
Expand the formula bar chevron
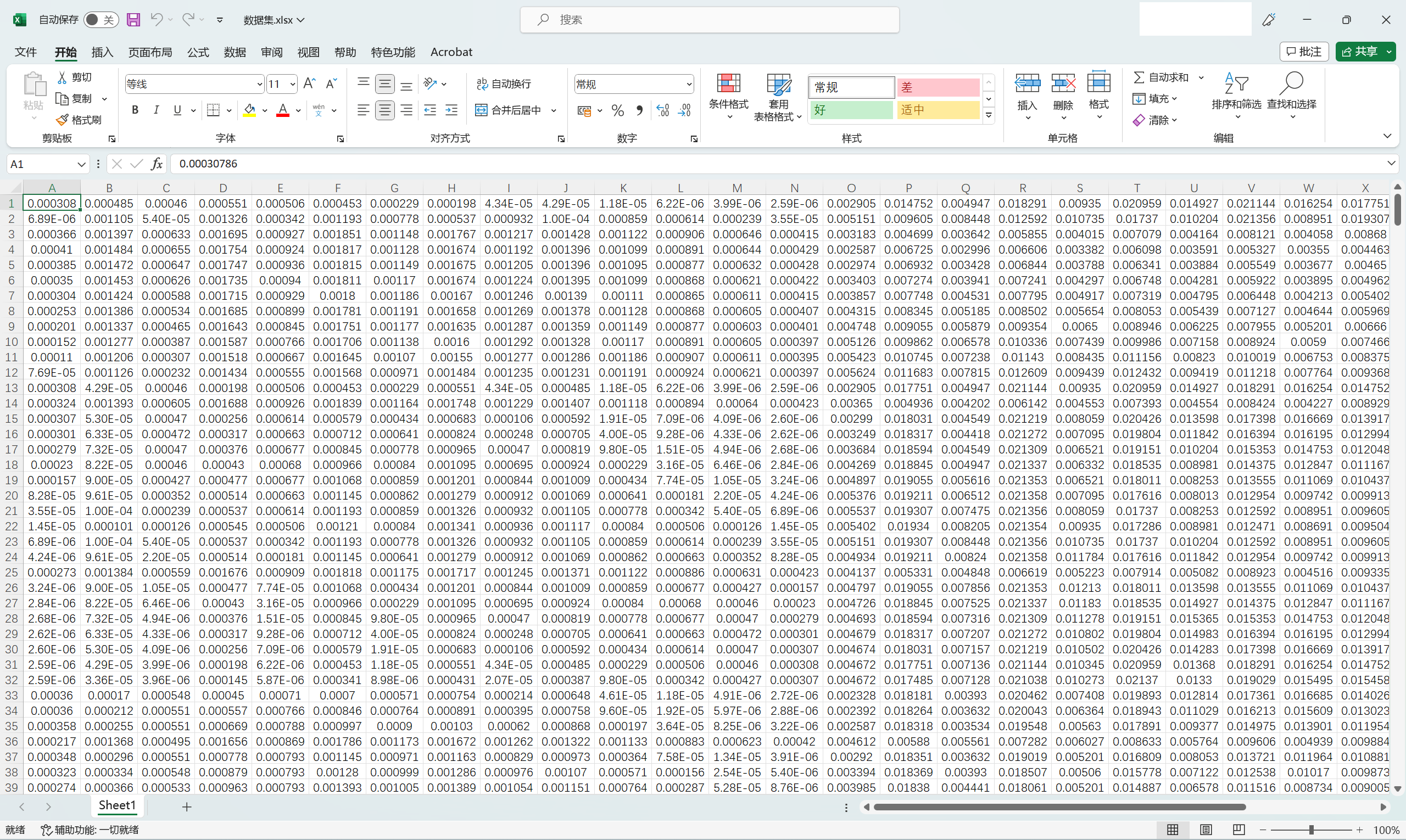pos(1391,163)
